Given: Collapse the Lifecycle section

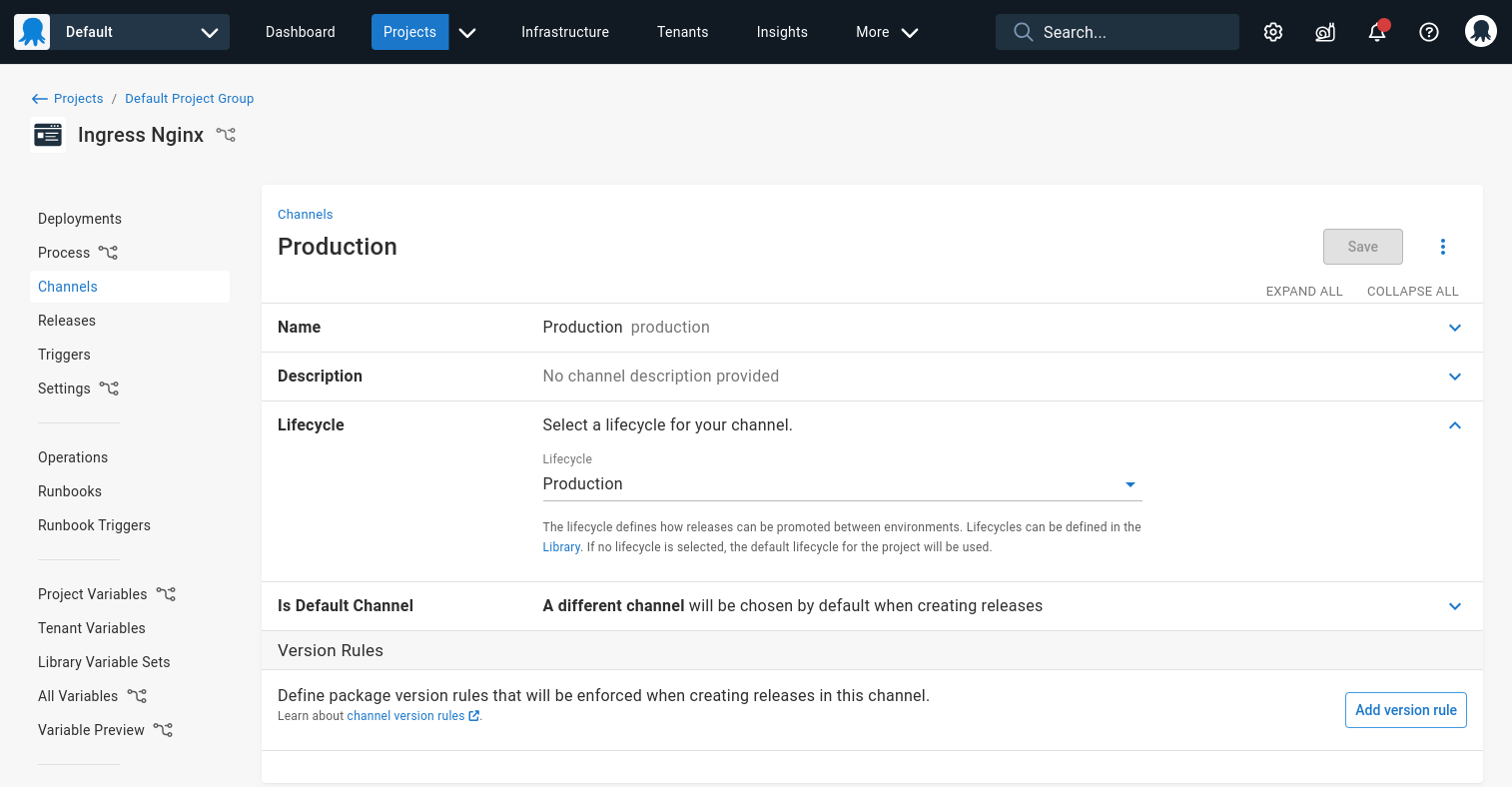Looking at the screenshot, I should 1455,425.
